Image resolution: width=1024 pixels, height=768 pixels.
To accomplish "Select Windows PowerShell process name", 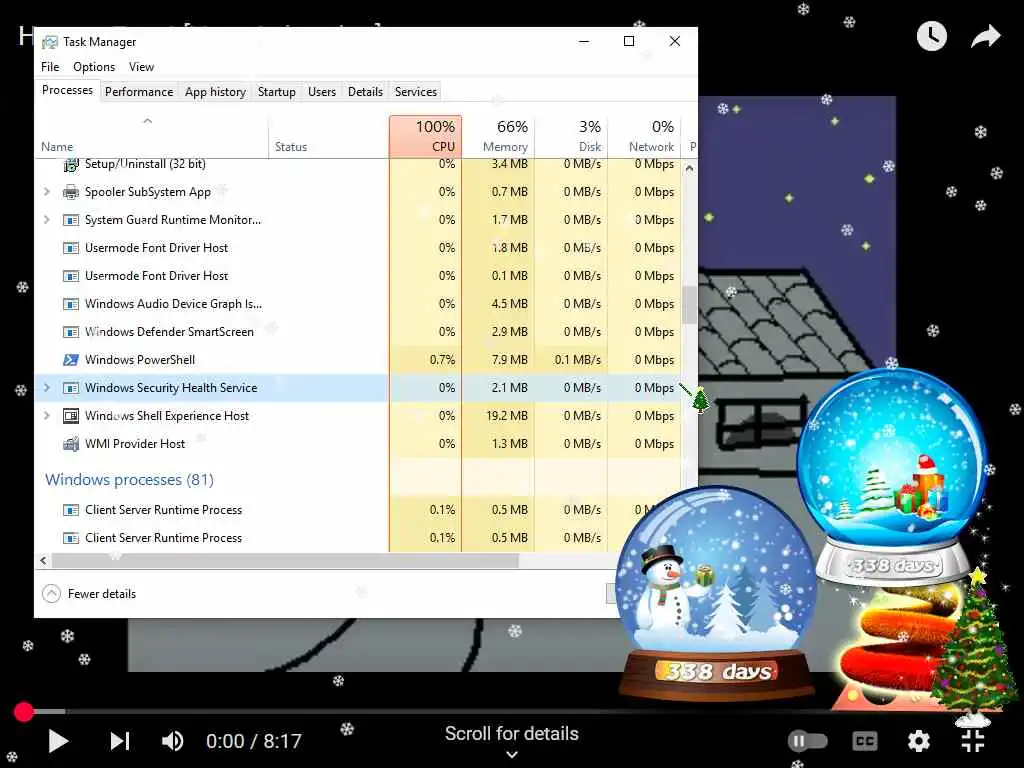I will (x=140, y=360).
